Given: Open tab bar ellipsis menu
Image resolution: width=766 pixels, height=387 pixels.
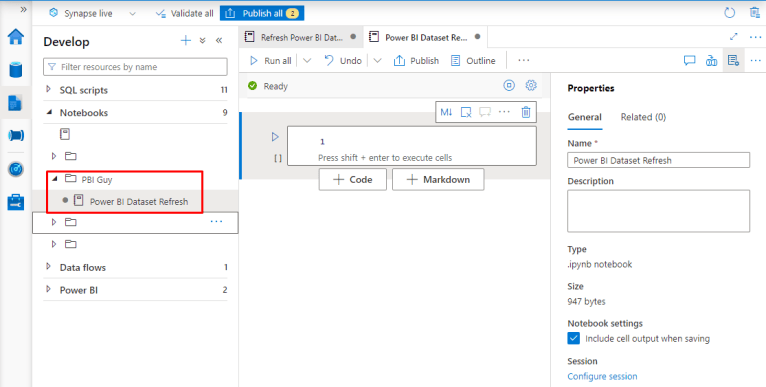Looking at the screenshot, I should tap(755, 37).
